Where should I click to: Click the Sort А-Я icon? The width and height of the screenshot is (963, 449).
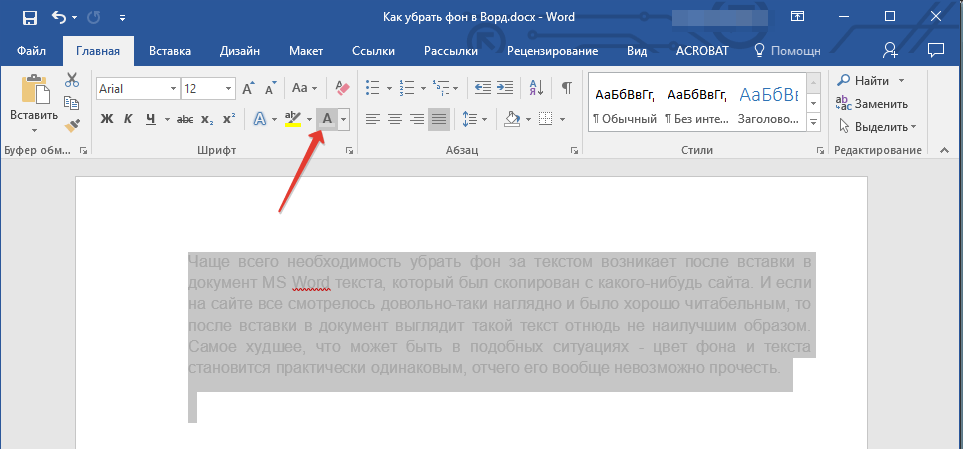tap(535, 88)
